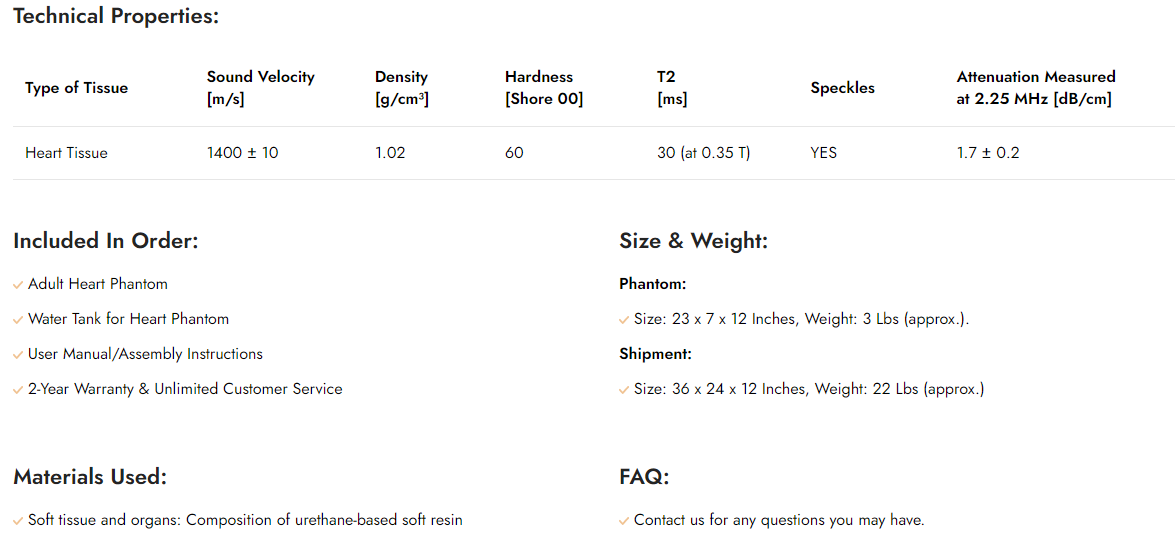This screenshot has height=559, width=1175.
Task: Click the checkmark beside the shipment size line
Action: coord(624,390)
